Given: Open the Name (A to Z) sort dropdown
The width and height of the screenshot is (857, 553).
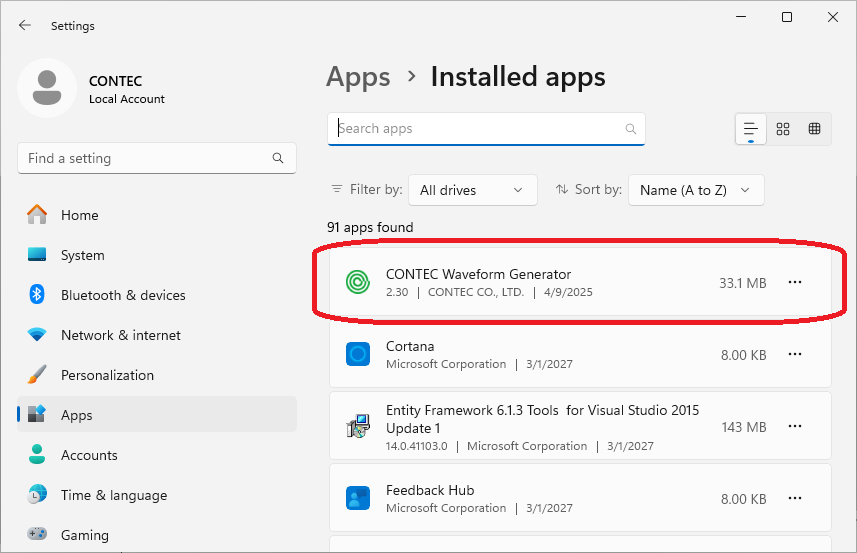Looking at the screenshot, I should (696, 190).
